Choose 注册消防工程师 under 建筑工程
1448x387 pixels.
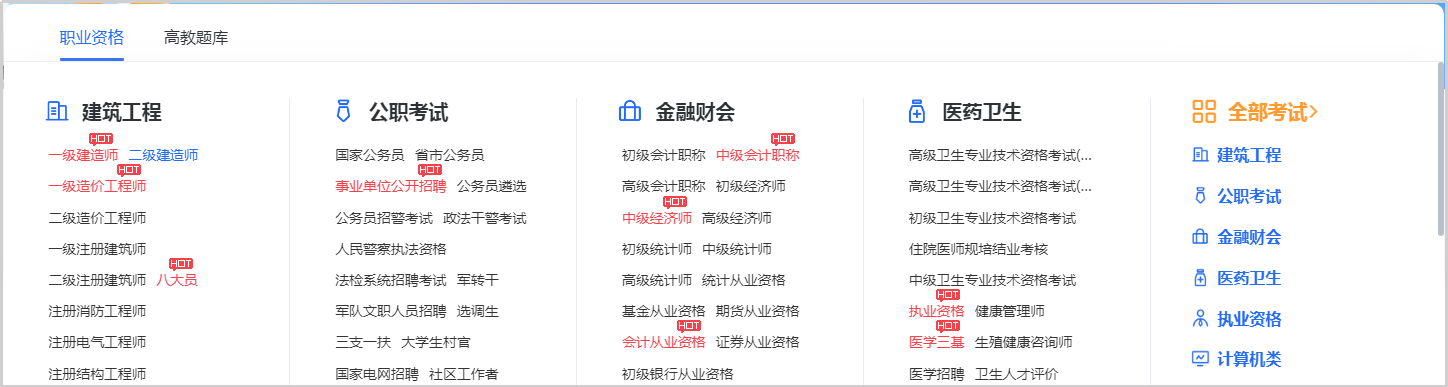[97, 311]
